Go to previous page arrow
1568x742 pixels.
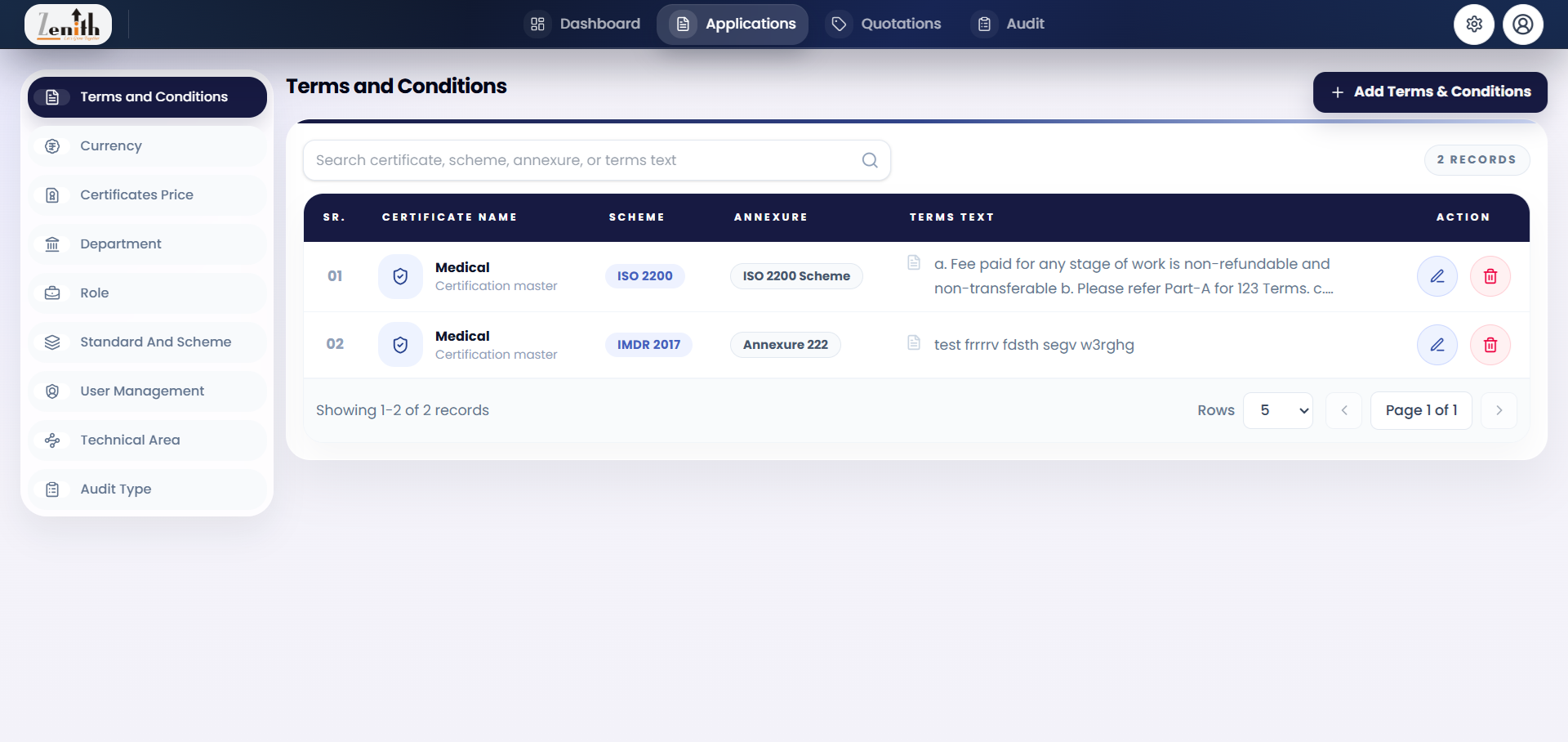tap(1344, 410)
